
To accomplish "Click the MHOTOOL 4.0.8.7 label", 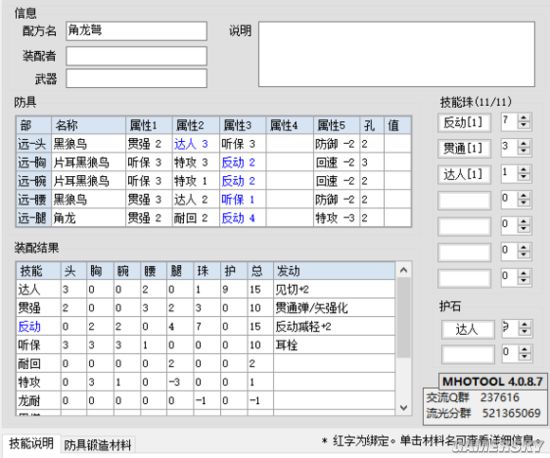I will pos(492,381).
